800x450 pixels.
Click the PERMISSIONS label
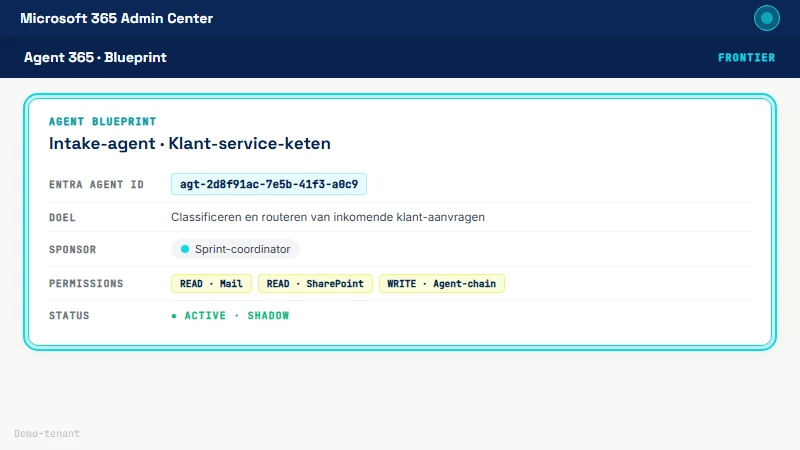tap(86, 284)
